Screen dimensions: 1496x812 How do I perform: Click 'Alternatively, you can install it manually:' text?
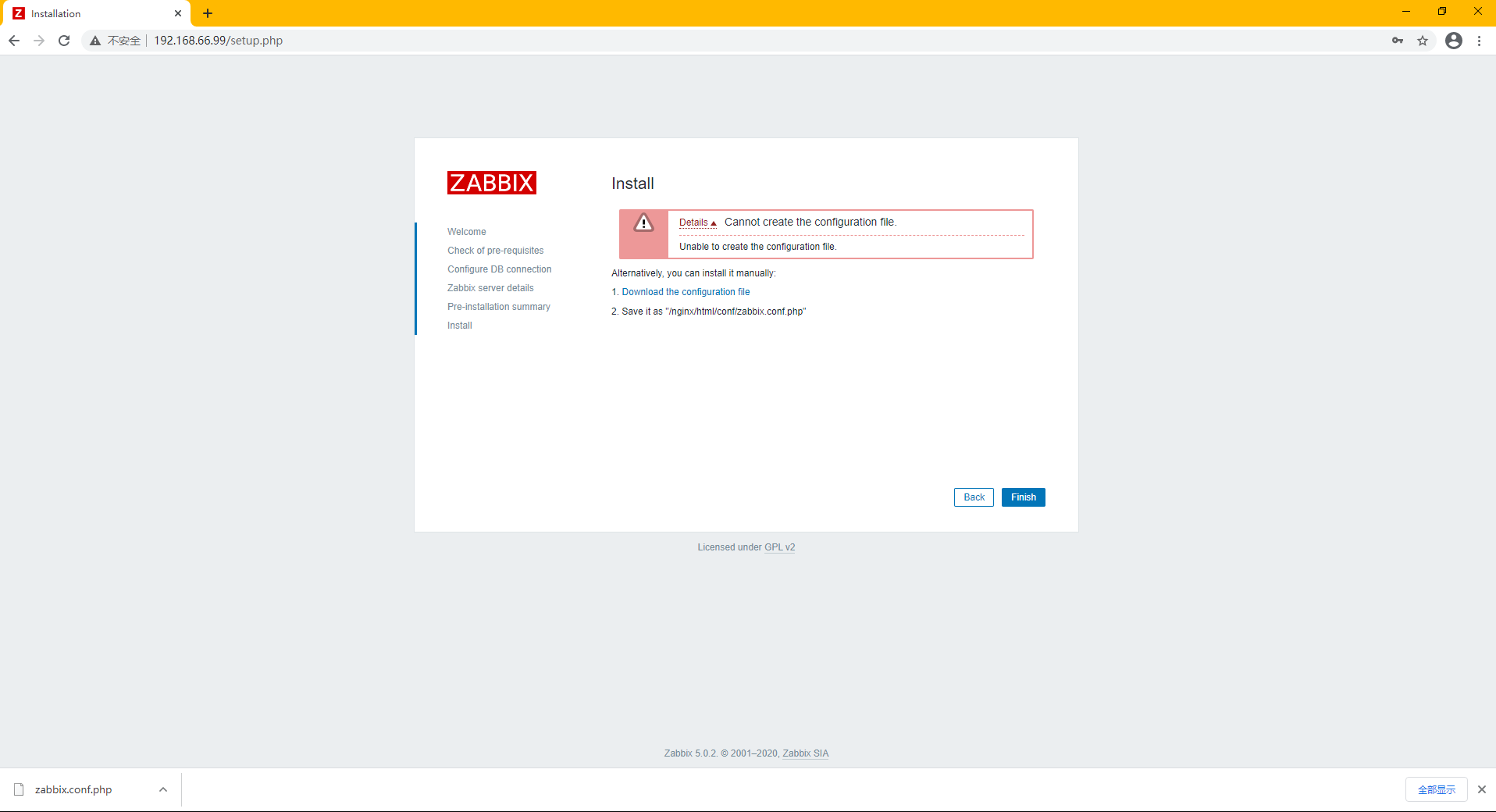pyautogui.click(x=693, y=273)
